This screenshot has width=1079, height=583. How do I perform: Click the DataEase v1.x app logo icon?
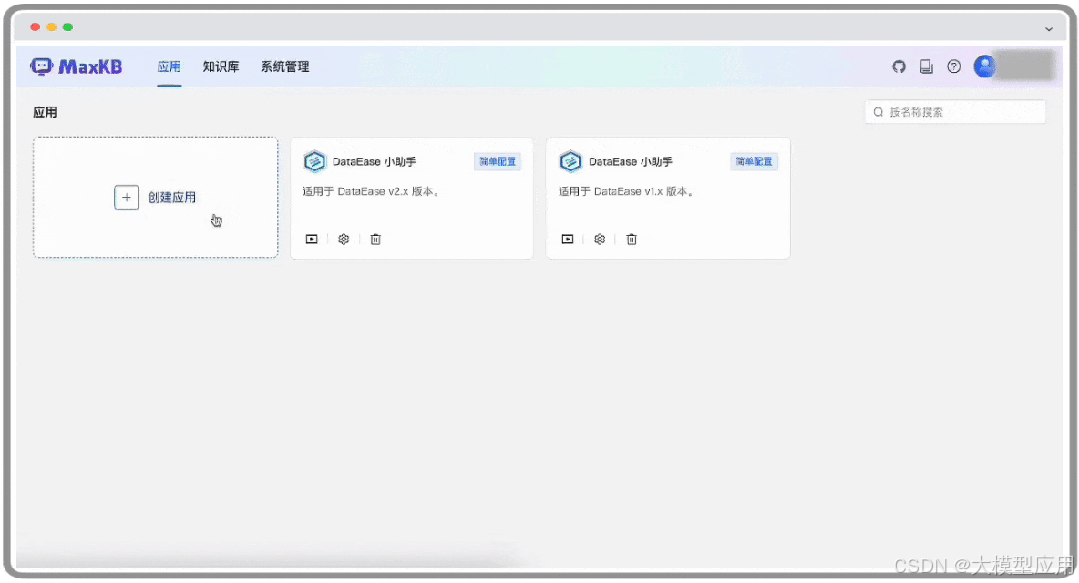pos(570,162)
